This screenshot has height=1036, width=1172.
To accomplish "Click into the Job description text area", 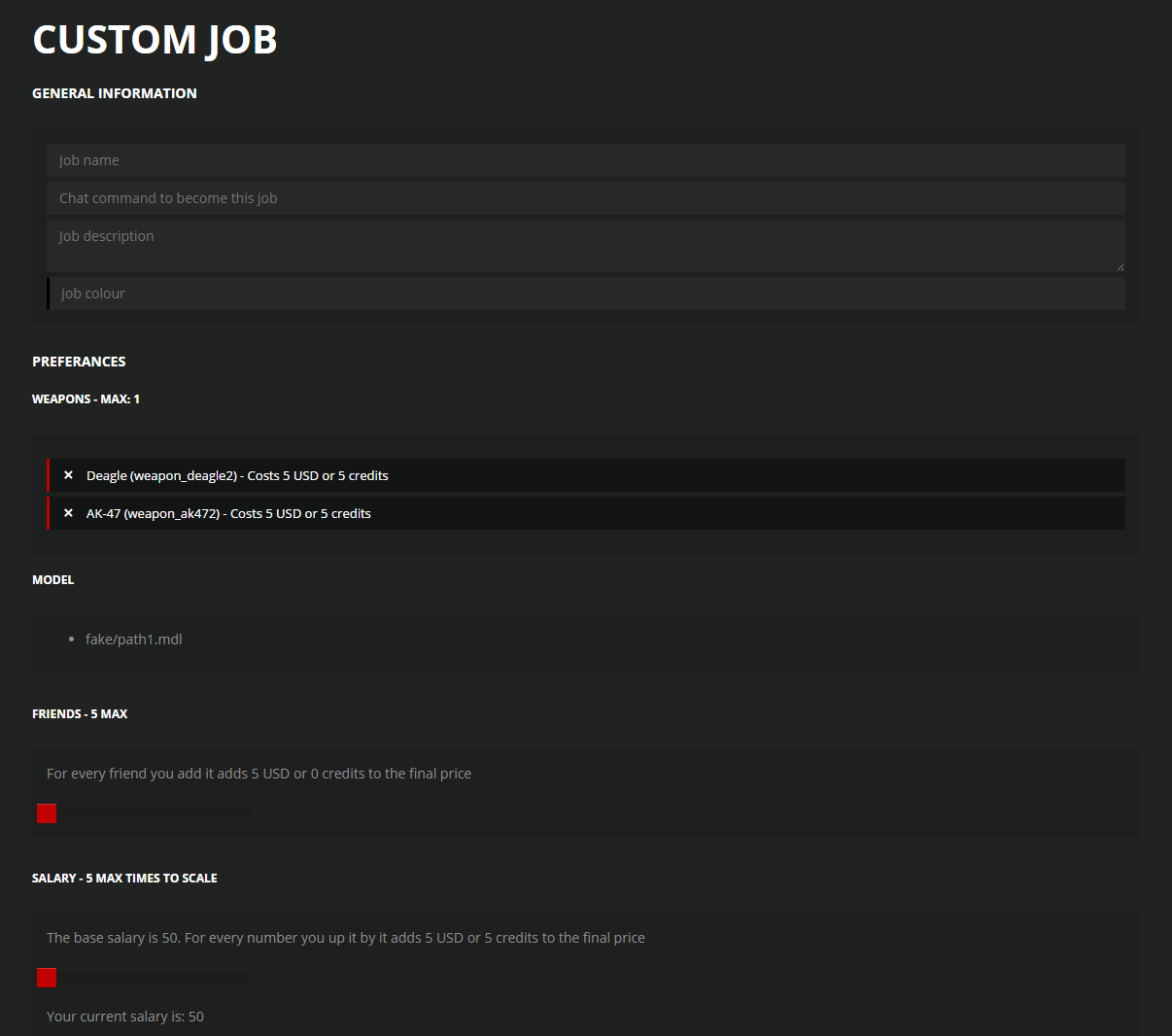I will point(585,245).
